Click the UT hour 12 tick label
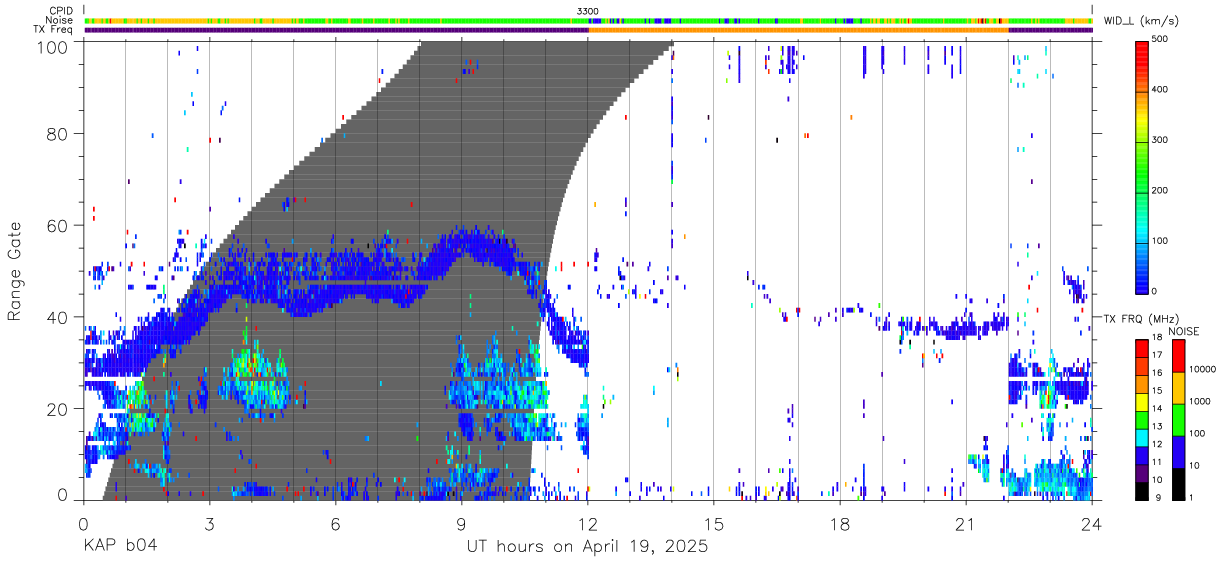 click(x=588, y=523)
